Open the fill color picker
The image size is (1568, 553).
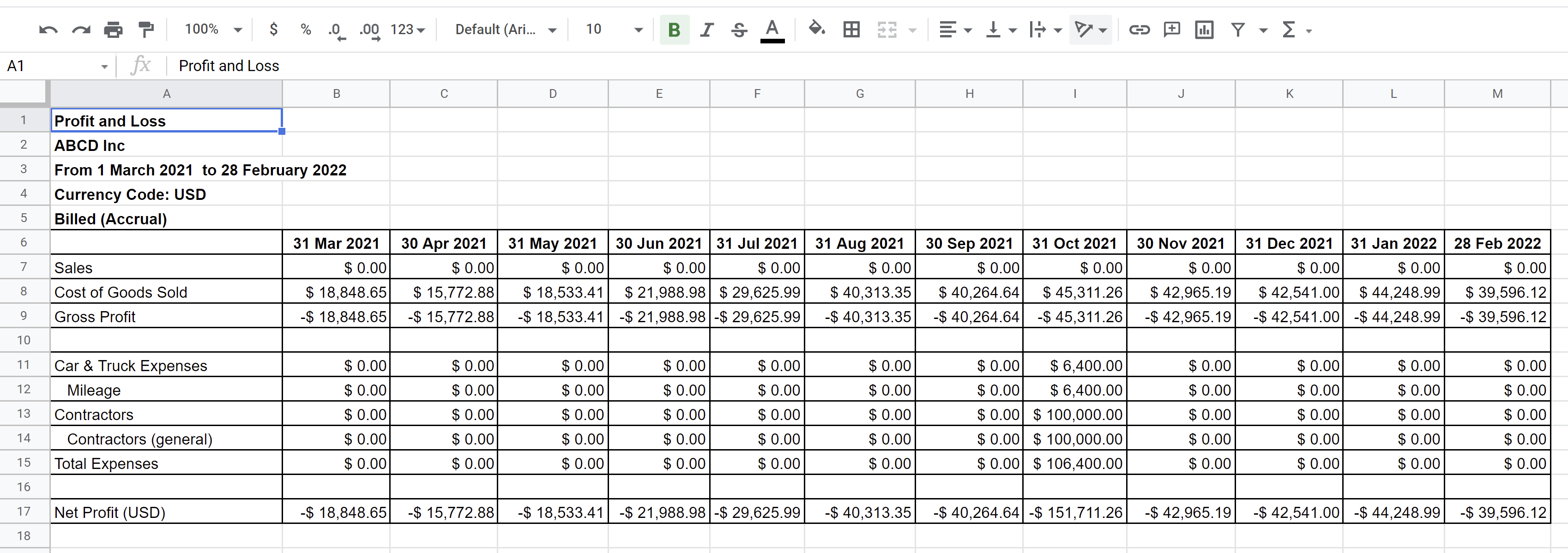tap(817, 29)
